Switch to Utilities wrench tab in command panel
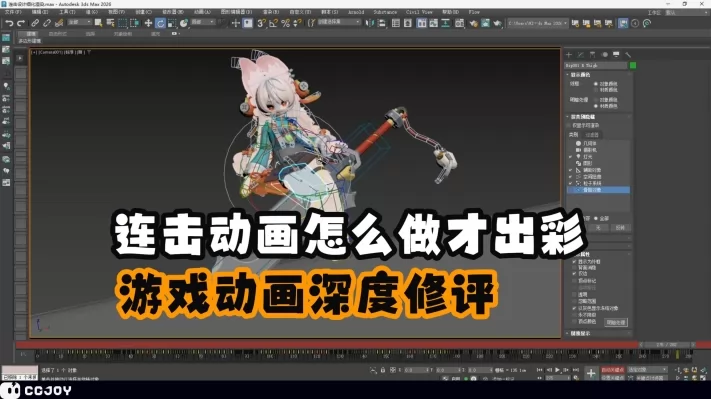 [628, 54]
